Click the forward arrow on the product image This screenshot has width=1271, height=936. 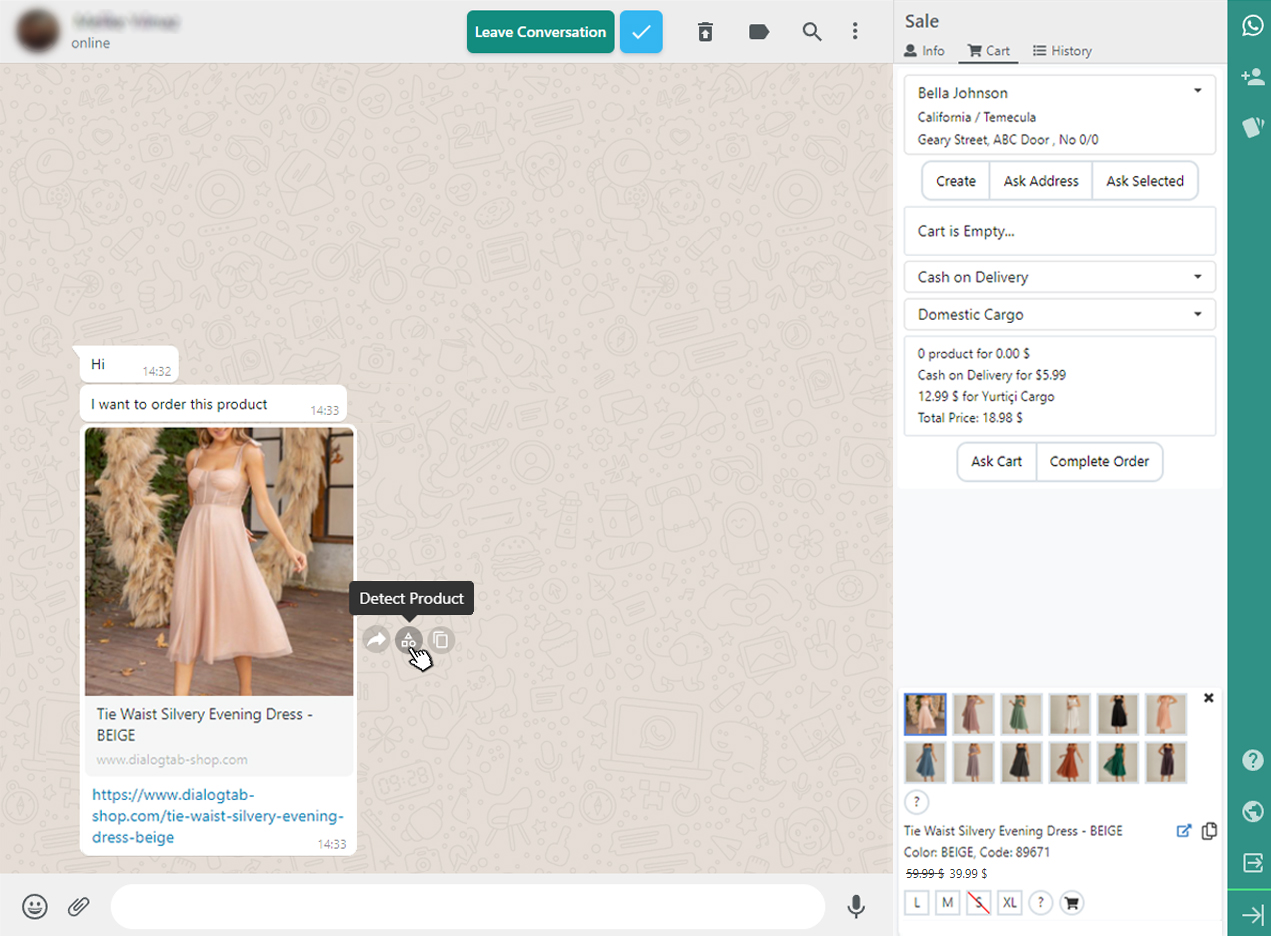375,640
